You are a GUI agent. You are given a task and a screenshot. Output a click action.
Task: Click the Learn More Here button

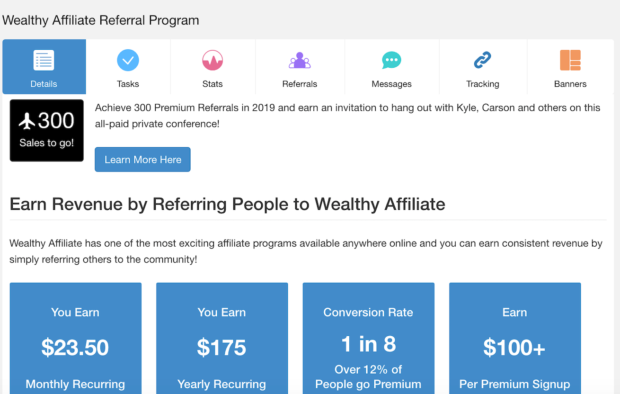[x=143, y=159]
